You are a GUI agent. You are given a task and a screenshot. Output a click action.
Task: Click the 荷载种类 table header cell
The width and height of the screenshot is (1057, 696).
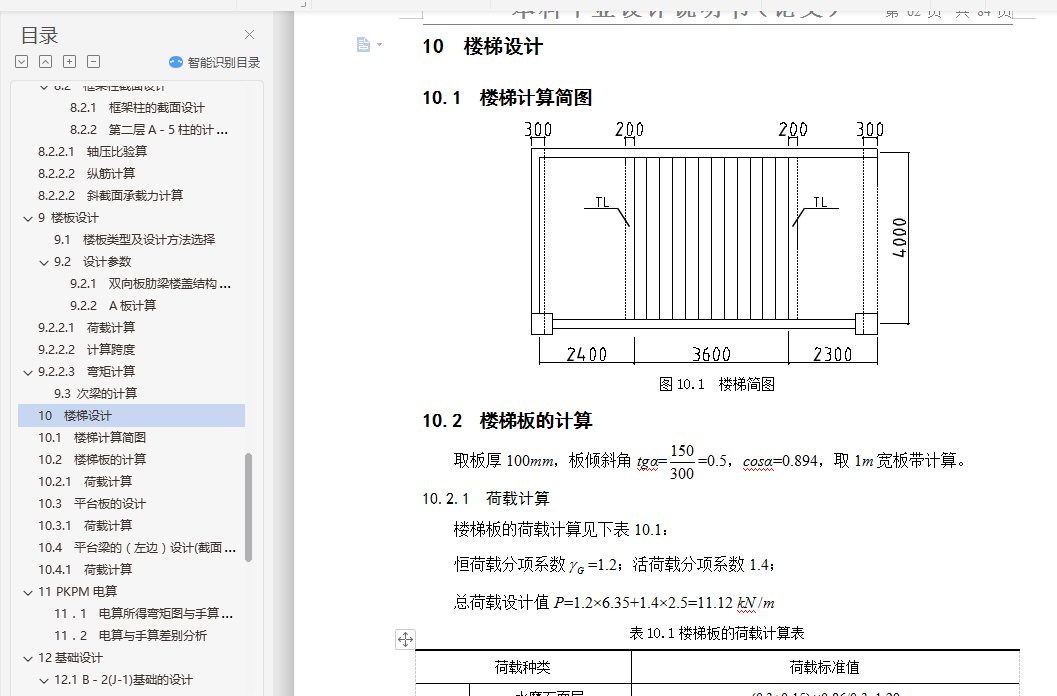coord(523,667)
